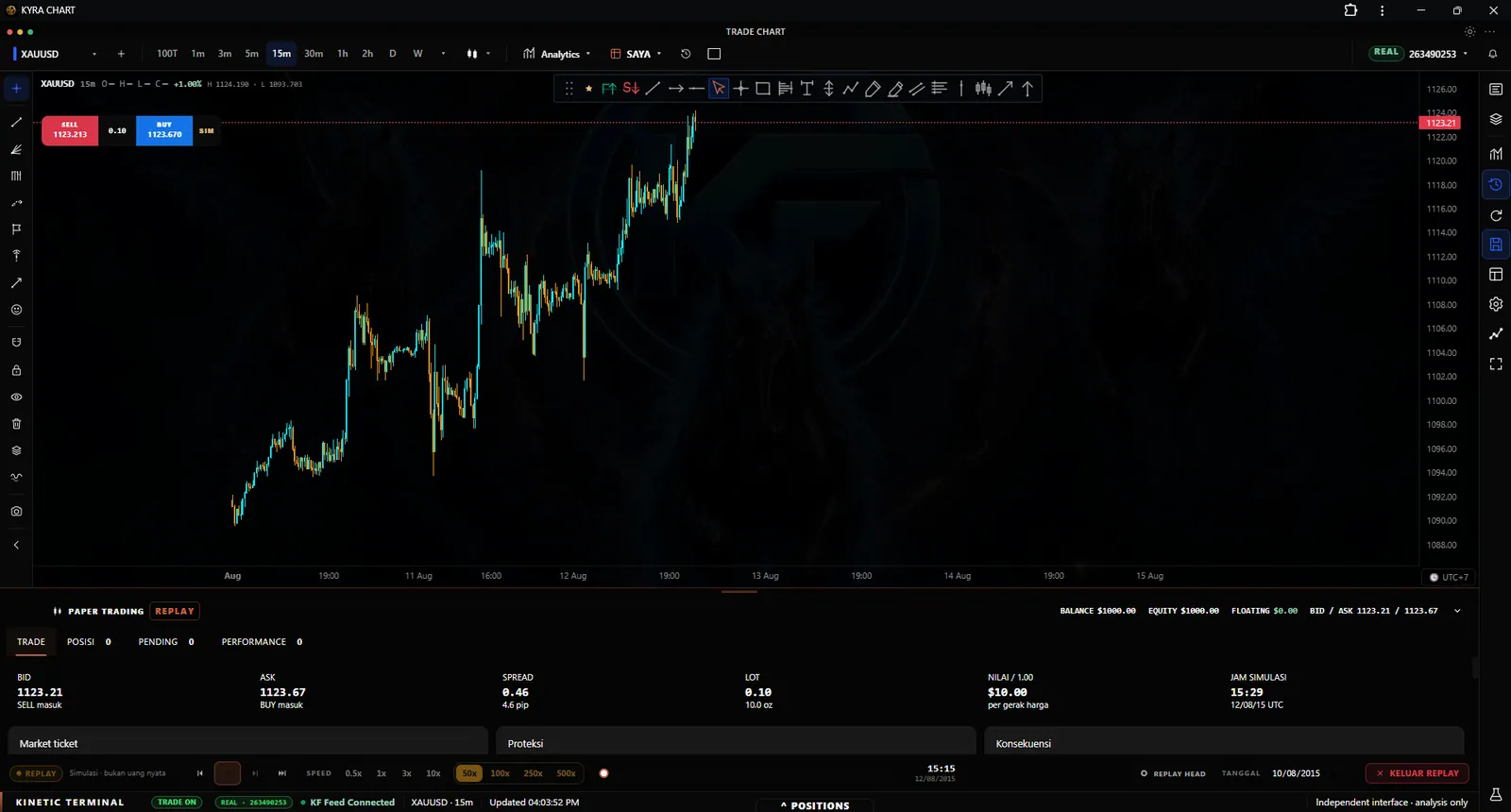Click the red SELL 1123.213 button

[70, 130]
